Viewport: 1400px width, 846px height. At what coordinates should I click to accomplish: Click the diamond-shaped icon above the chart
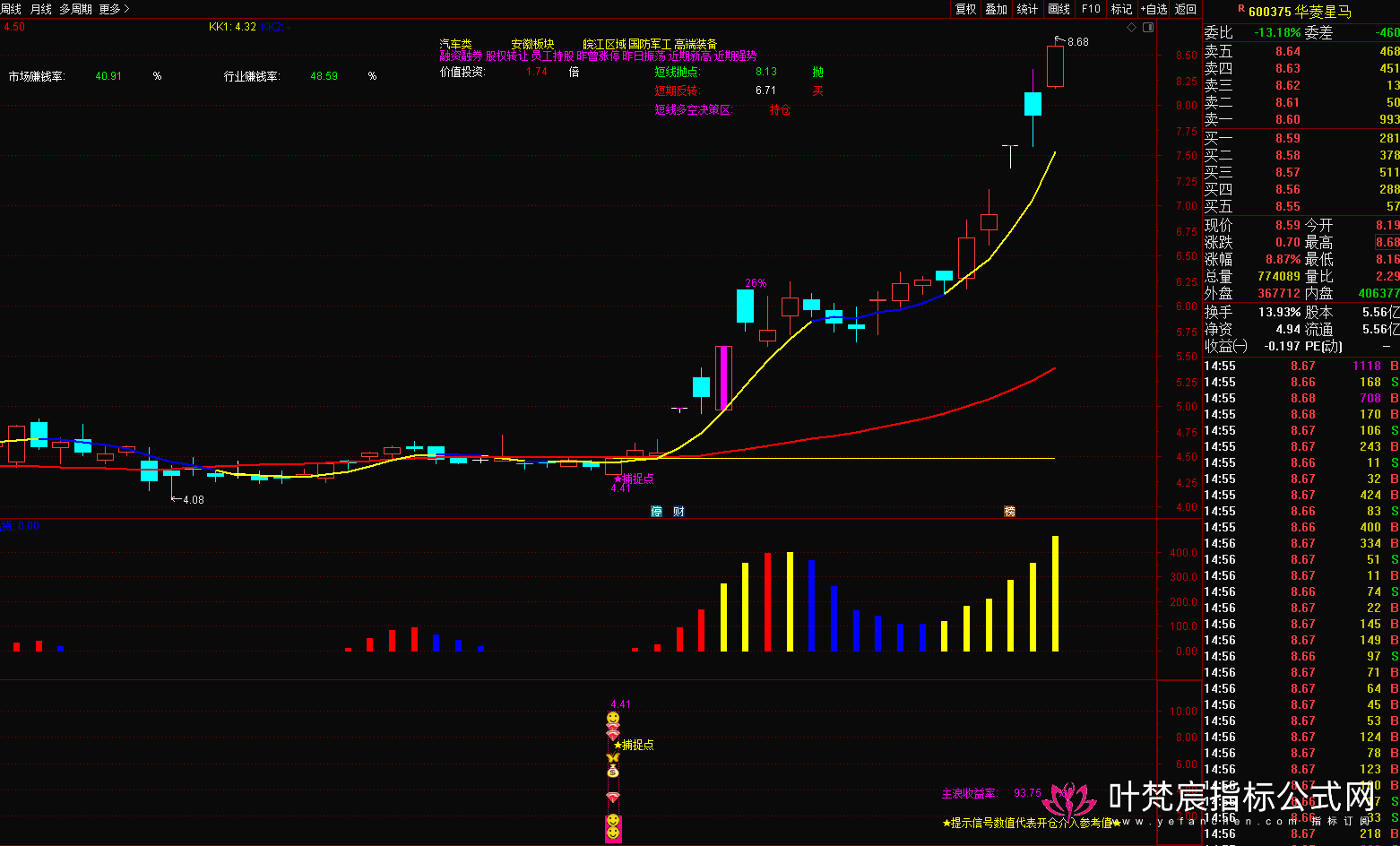click(1133, 29)
